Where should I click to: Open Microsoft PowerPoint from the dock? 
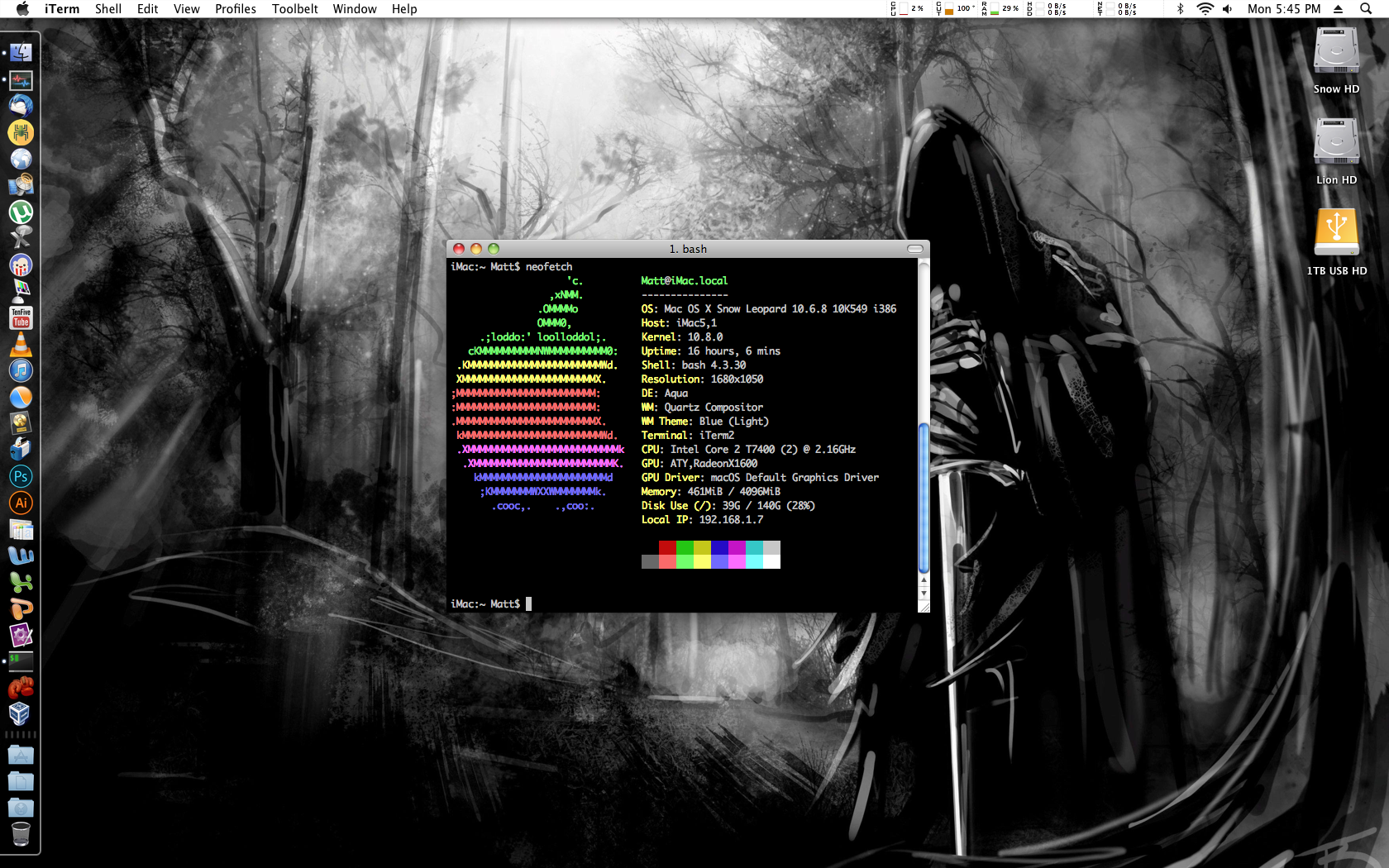coord(21,608)
